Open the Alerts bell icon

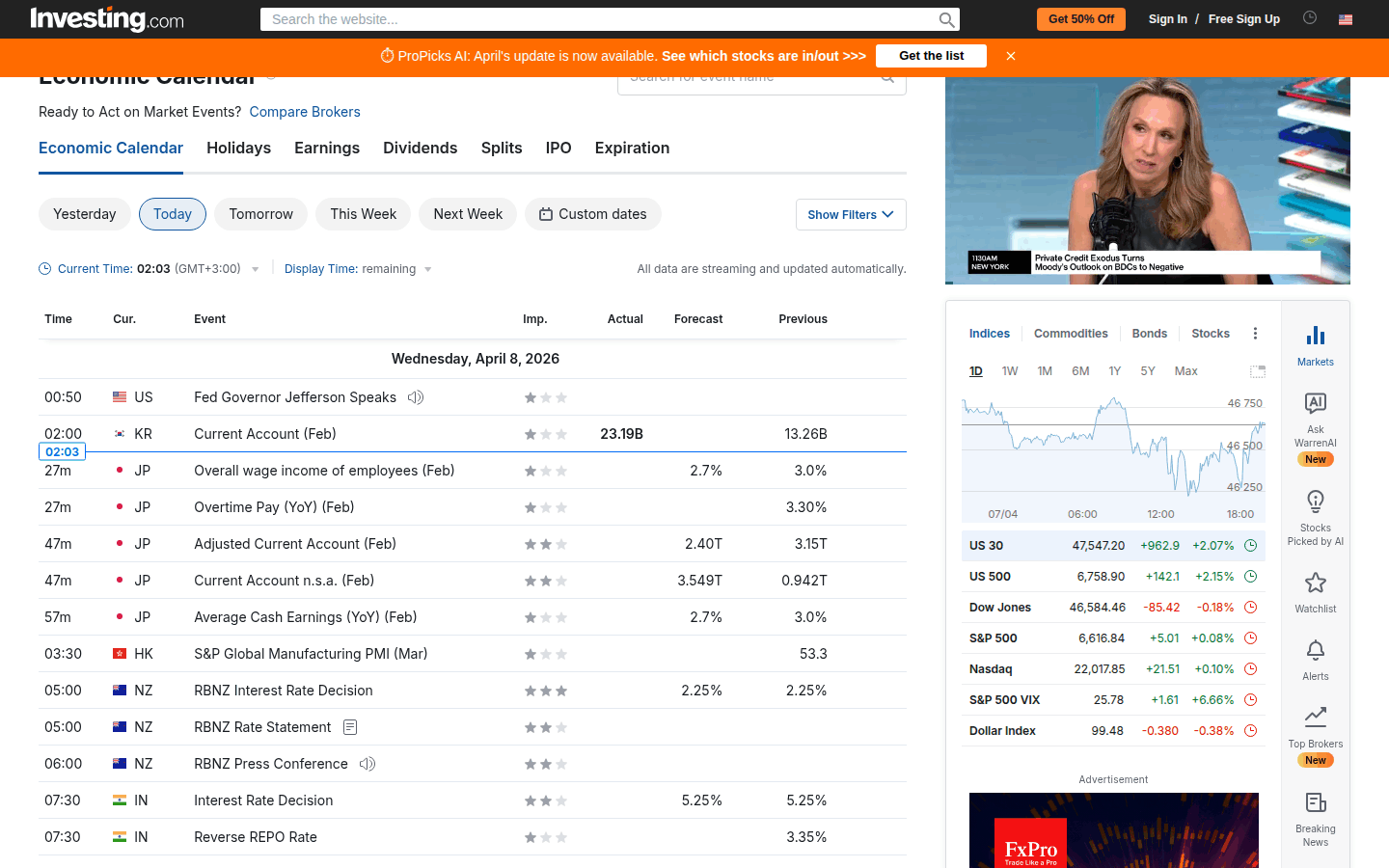click(x=1315, y=651)
